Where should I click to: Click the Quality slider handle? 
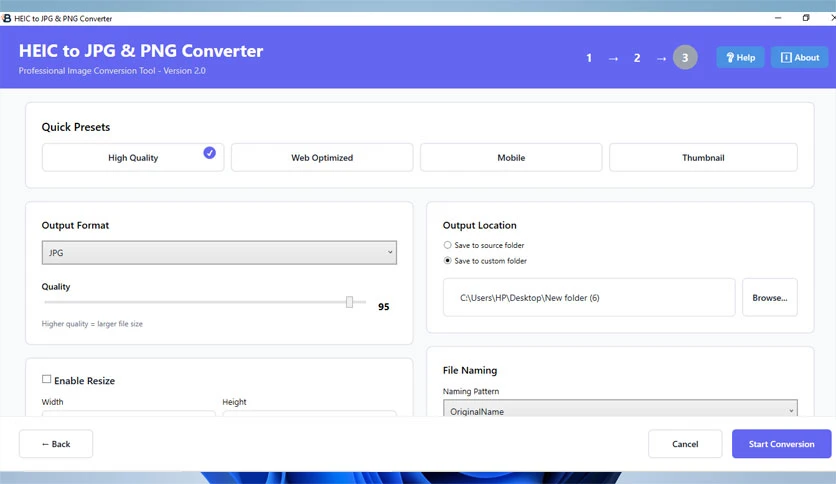(x=349, y=302)
